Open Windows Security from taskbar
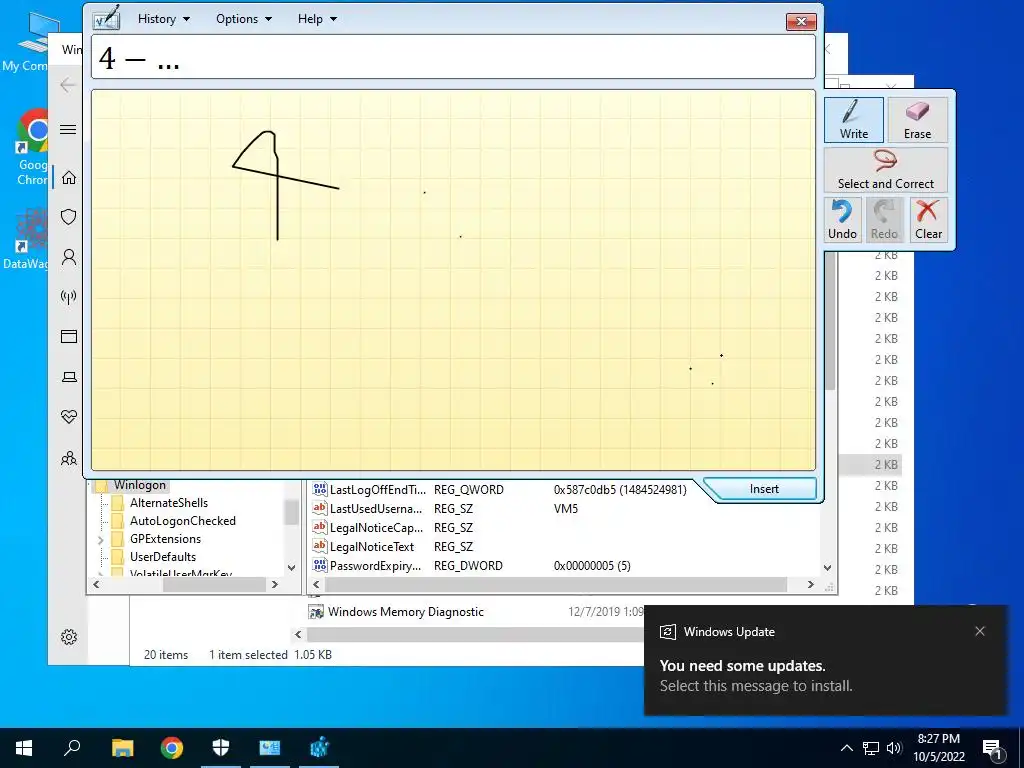The height and width of the screenshot is (768, 1024). pos(221,748)
